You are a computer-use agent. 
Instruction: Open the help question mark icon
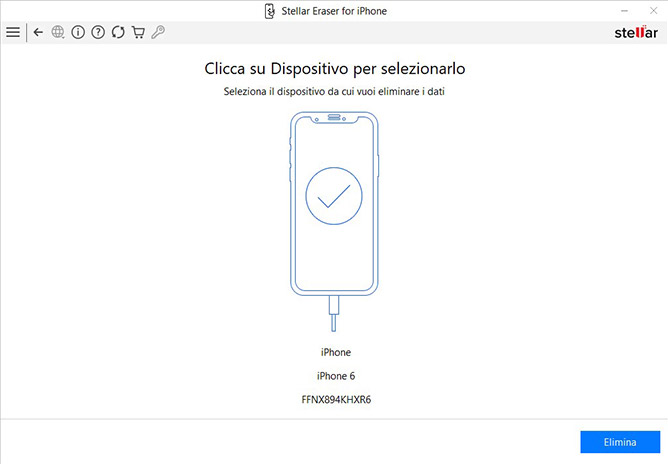[98, 32]
